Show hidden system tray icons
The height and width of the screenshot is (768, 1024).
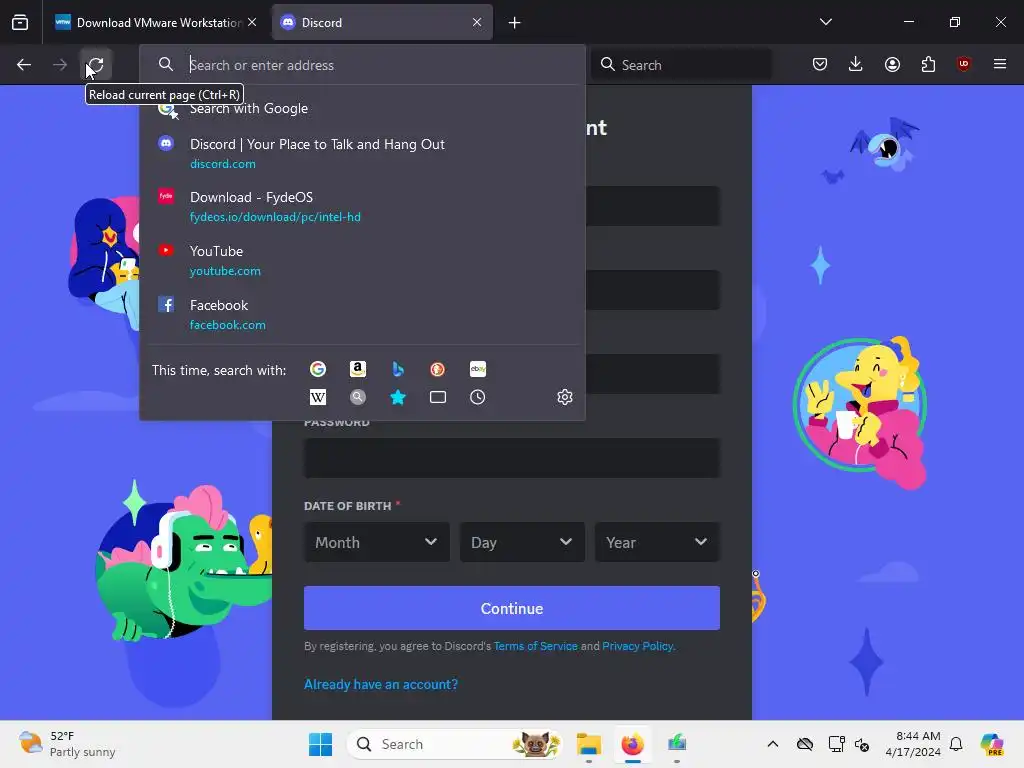coord(773,744)
